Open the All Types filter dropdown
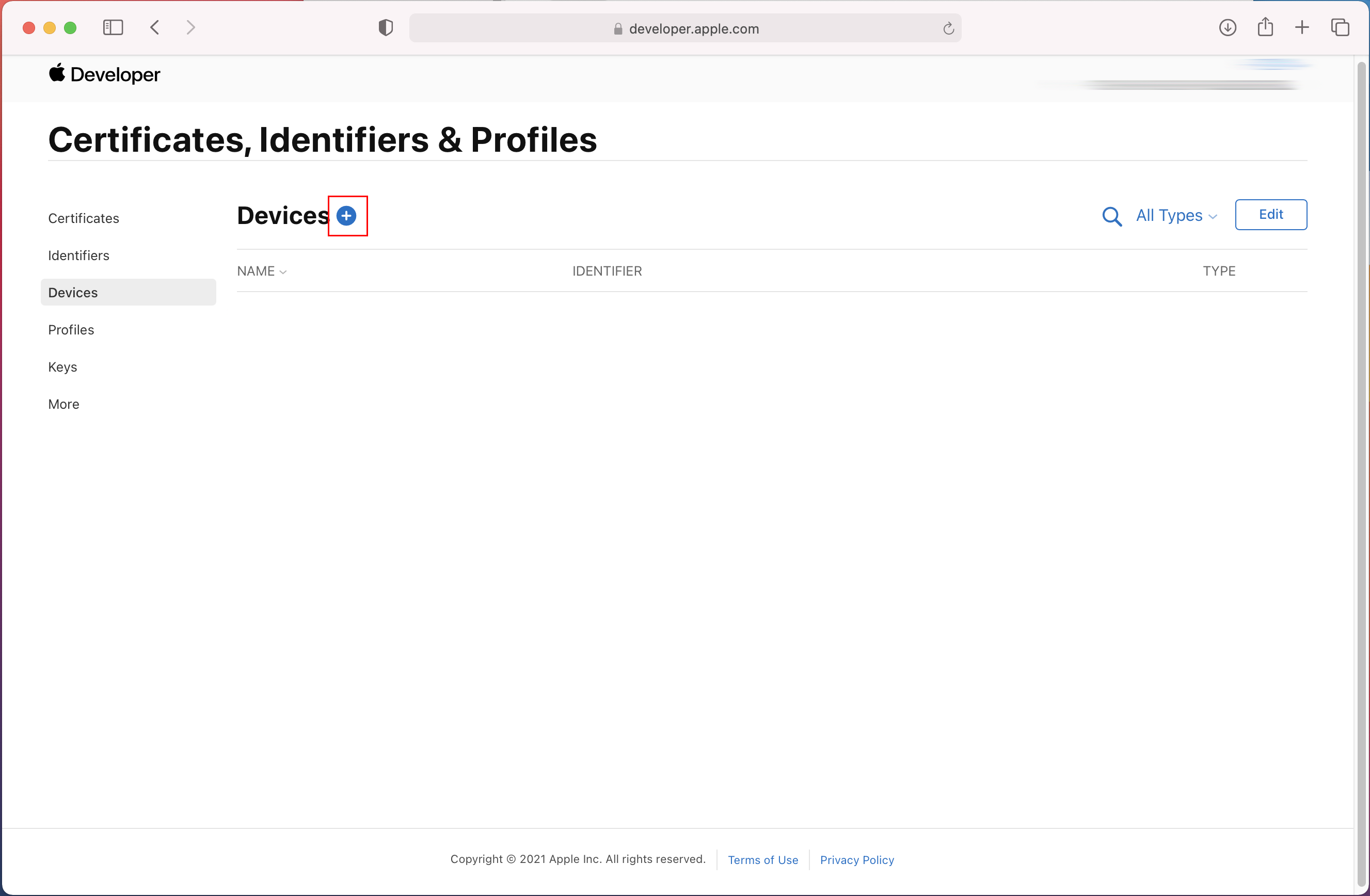The width and height of the screenshot is (1370, 896). tap(1176, 216)
